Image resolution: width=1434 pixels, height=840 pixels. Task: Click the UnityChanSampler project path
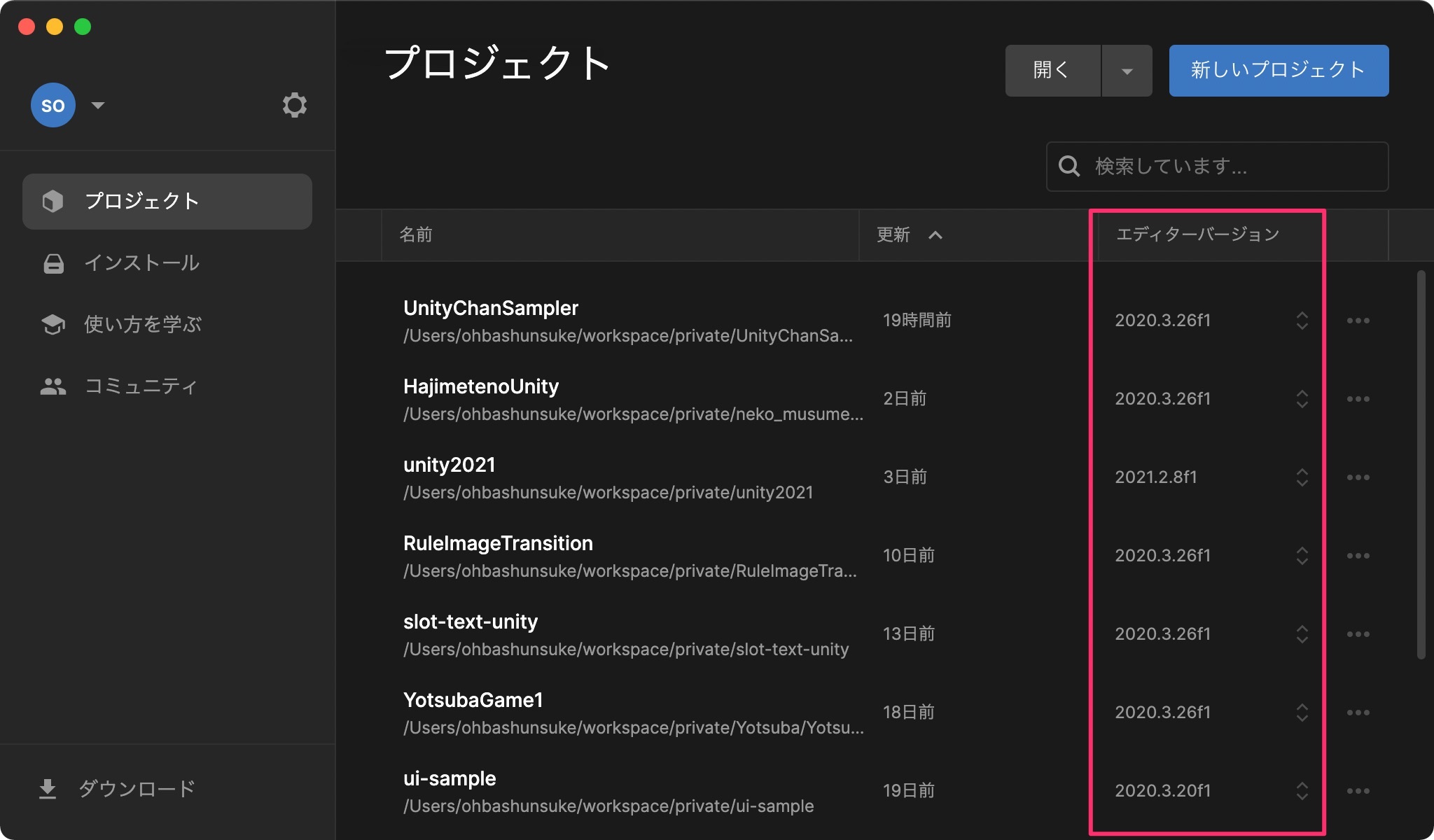[628, 336]
